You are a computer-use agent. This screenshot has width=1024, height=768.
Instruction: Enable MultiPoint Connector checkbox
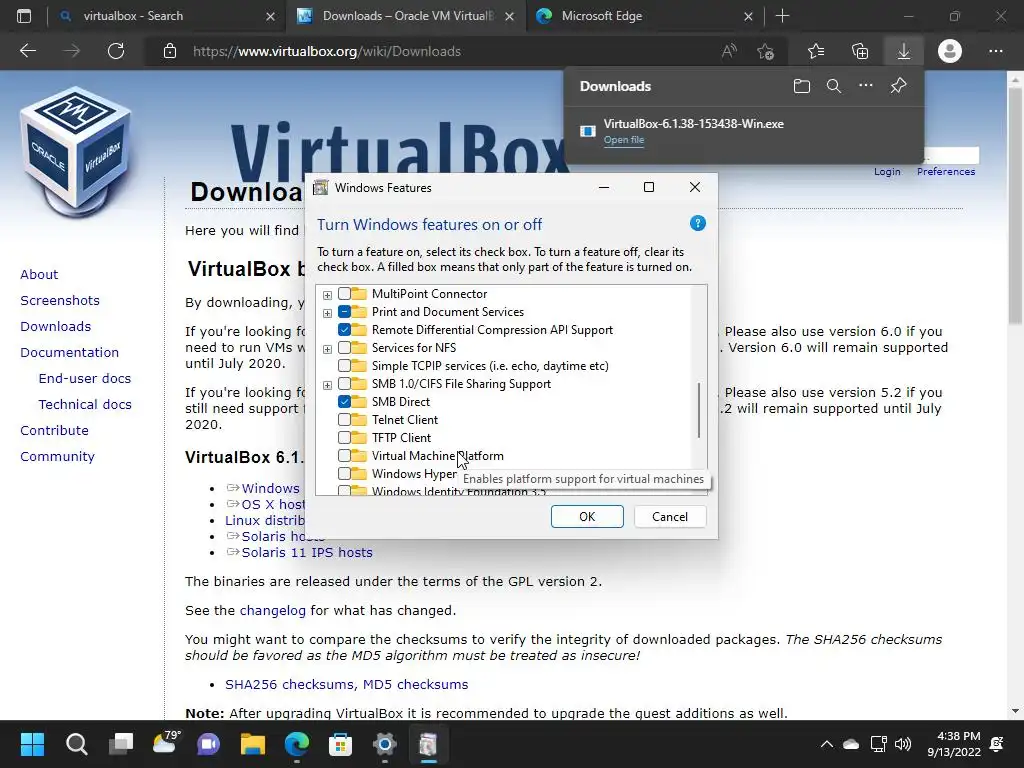pos(344,294)
